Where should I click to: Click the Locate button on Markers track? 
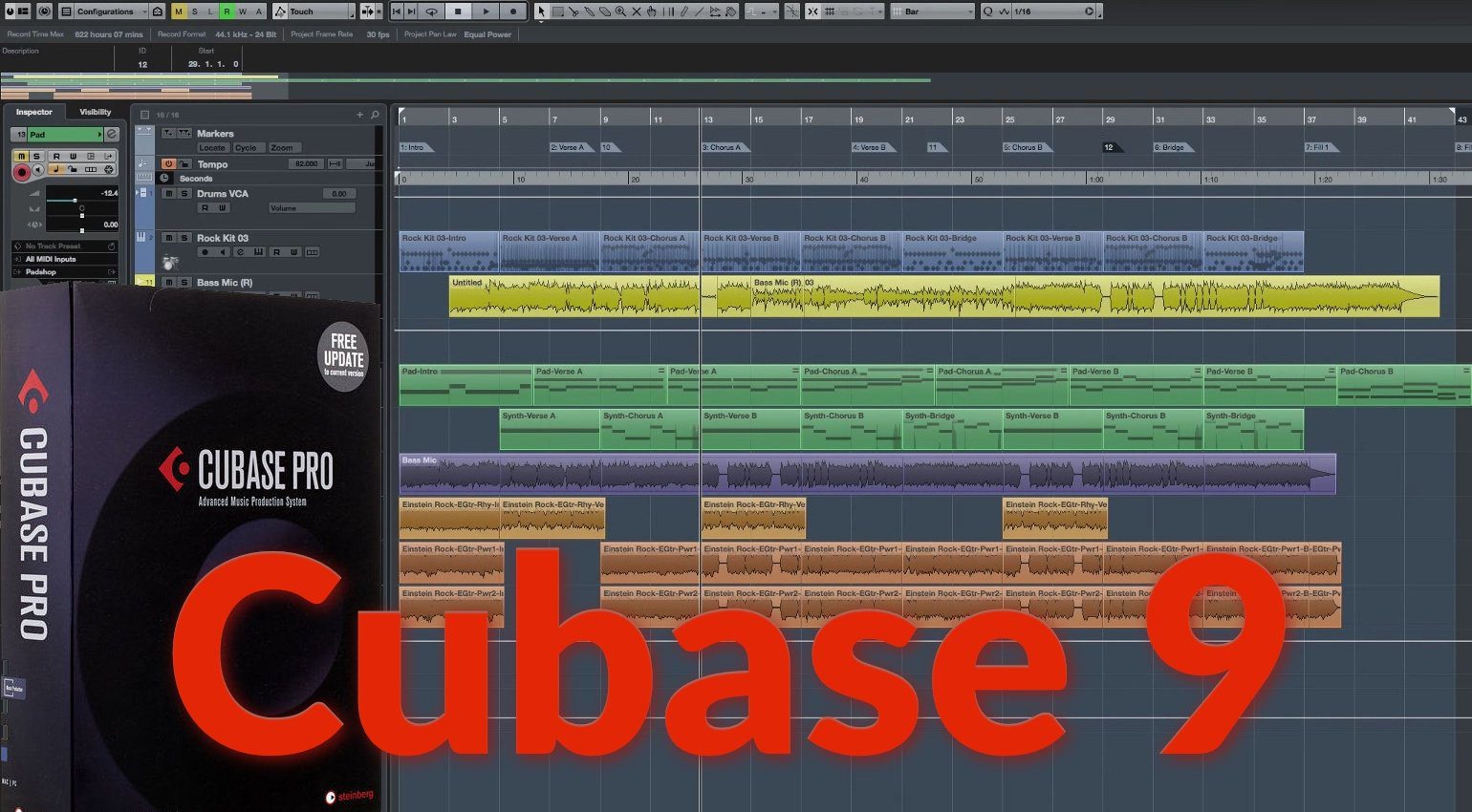[x=212, y=148]
